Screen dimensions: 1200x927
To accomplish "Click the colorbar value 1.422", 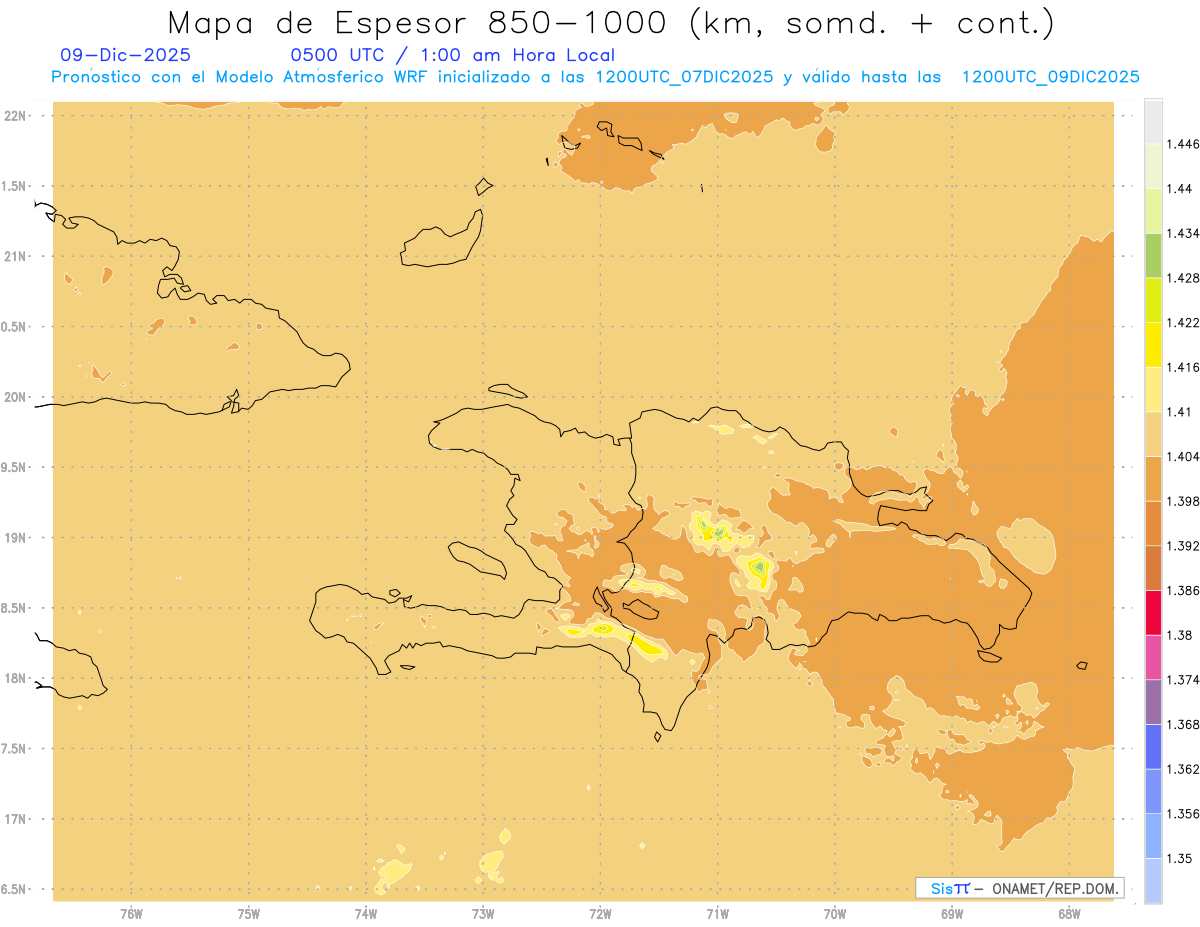I will (x=1183, y=323).
